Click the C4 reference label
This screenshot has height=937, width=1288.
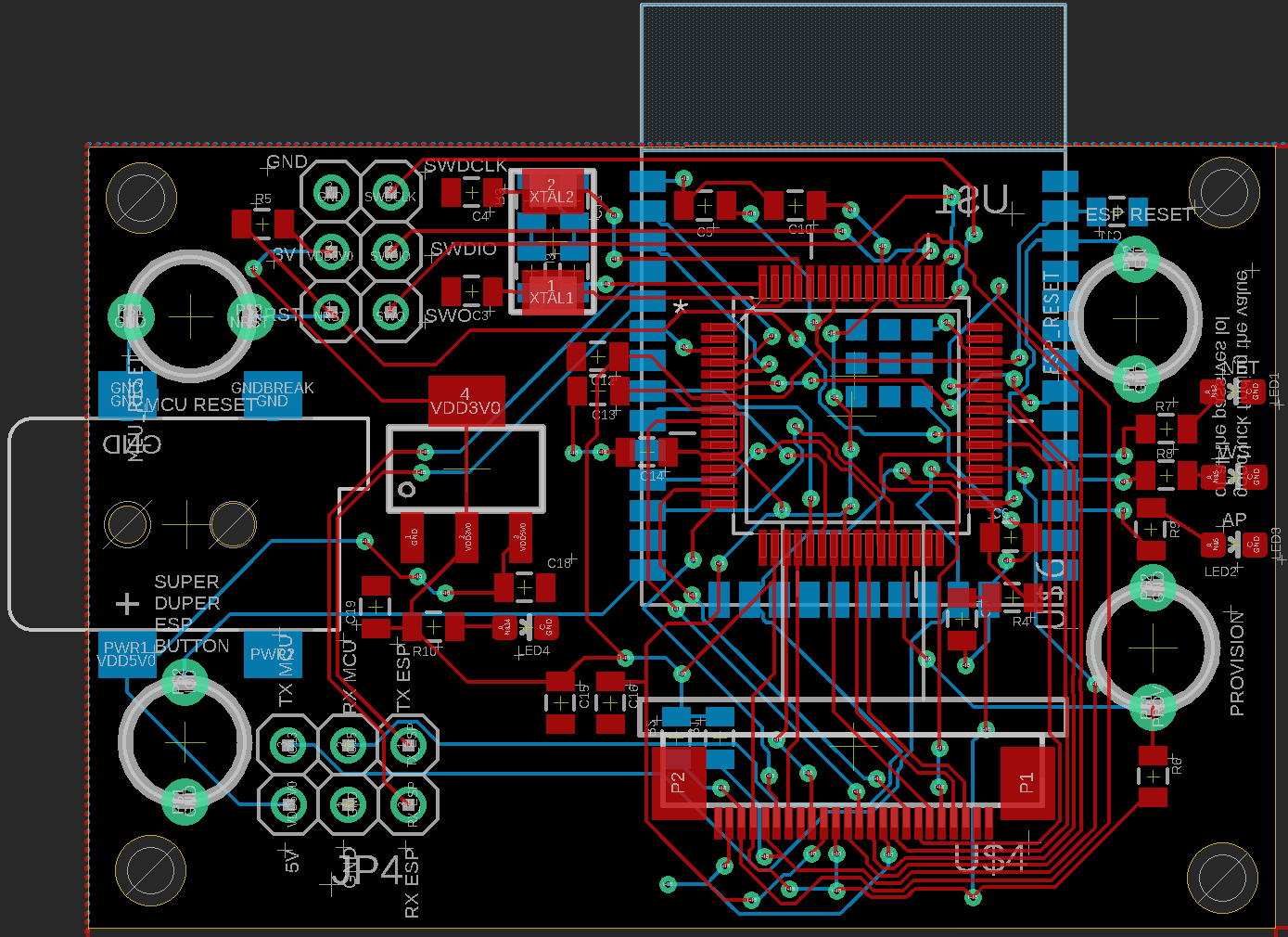coord(480,216)
